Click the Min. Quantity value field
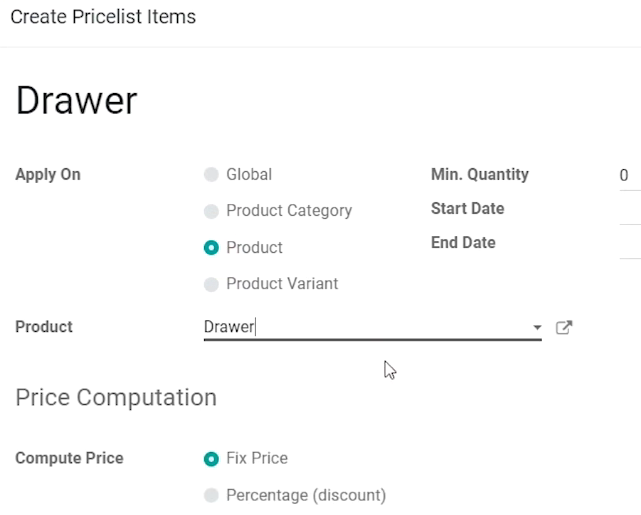The image size is (641, 515). pyautogui.click(x=630, y=175)
